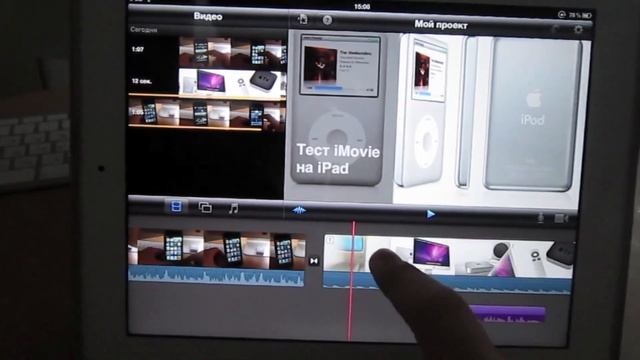Screen dimensions: 640x360
Task: Tap the 'Видео' library header
Action: (x=208, y=16)
